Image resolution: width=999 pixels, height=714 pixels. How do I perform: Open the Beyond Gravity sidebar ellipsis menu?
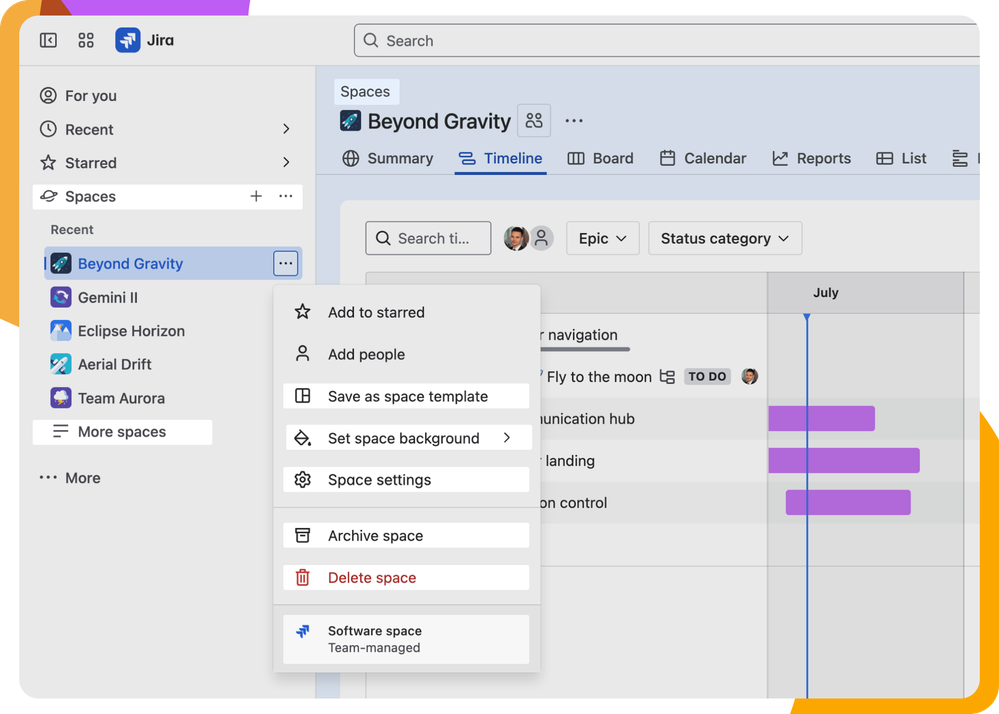[x=285, y=263]
